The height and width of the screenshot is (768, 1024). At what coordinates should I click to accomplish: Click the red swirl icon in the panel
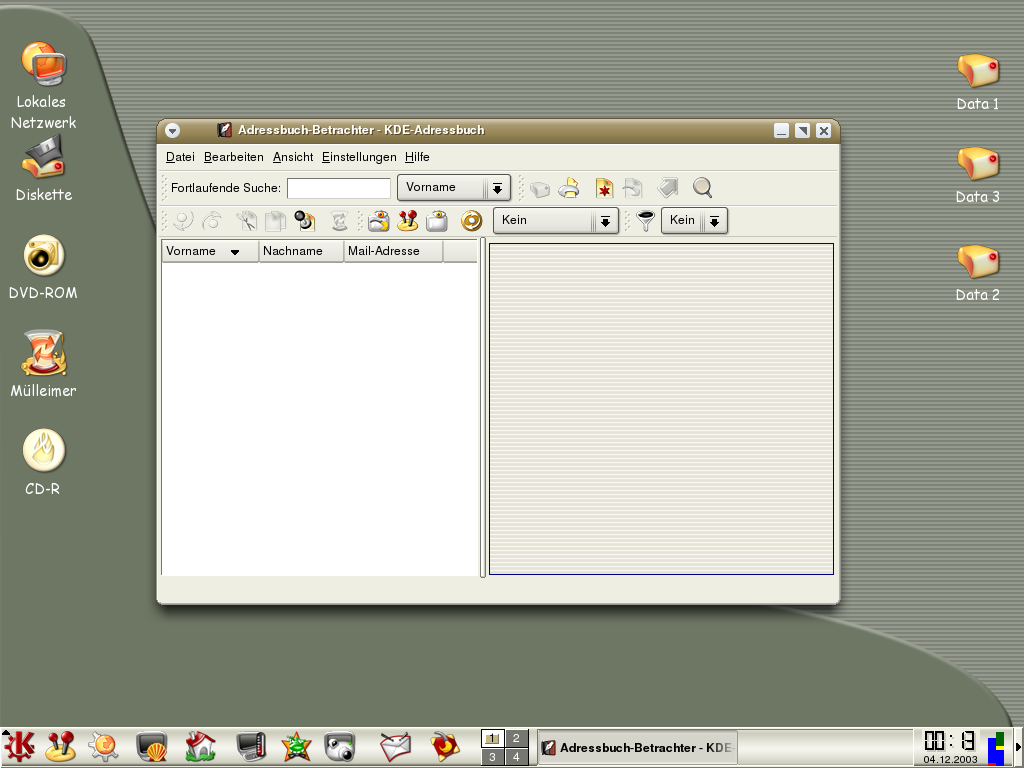(x=445, y=746)
